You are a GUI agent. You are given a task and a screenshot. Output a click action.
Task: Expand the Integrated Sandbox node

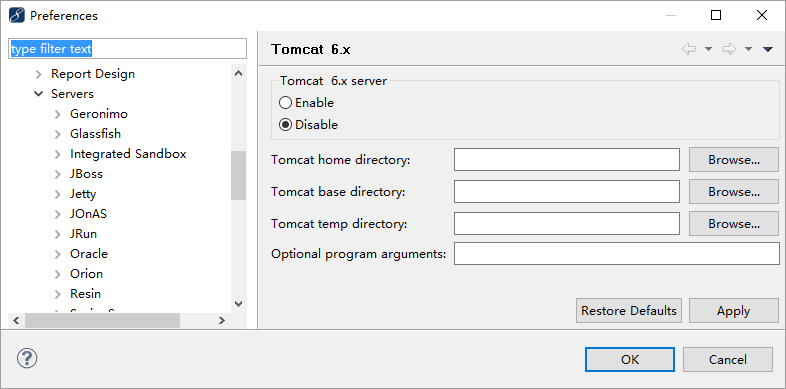tap(58, 154)
